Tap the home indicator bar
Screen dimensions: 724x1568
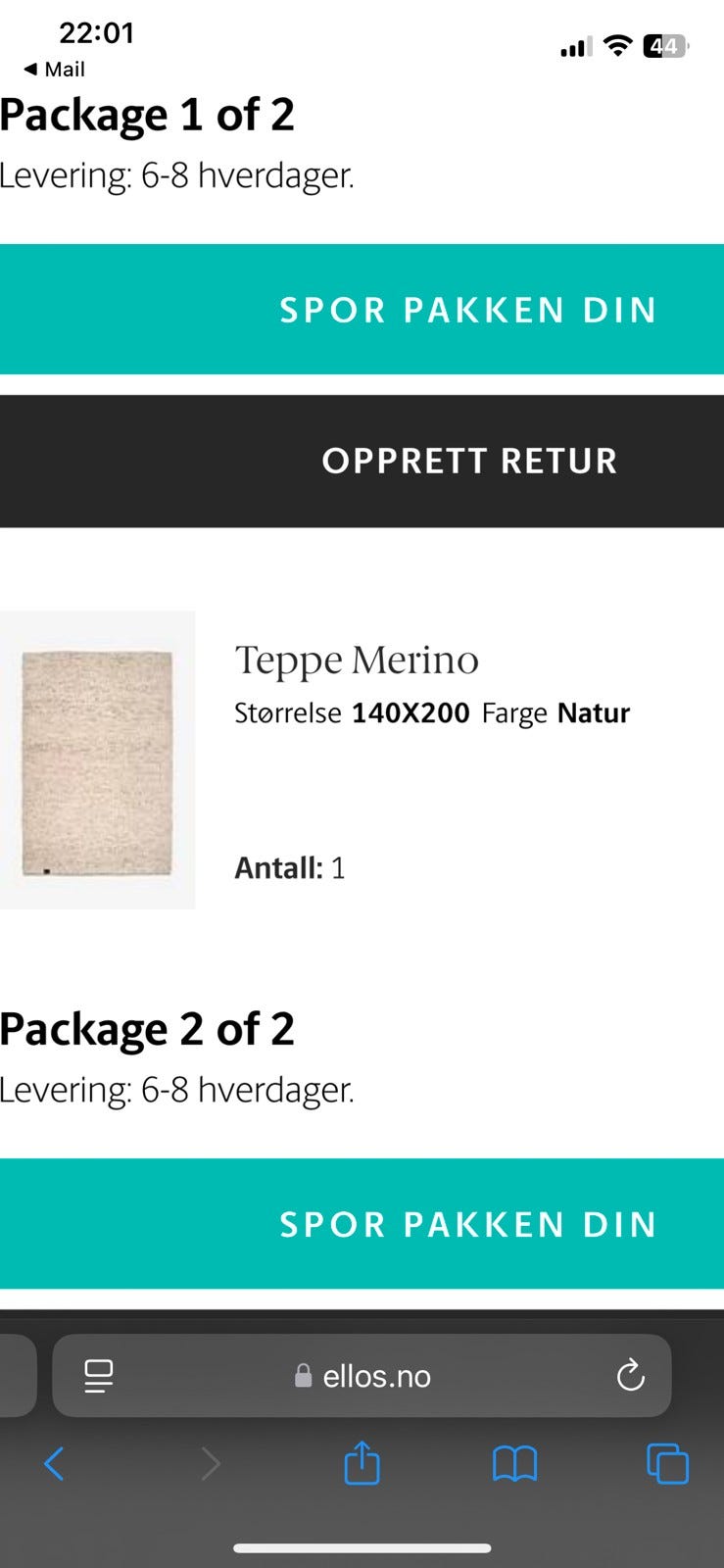[362, 1548]
